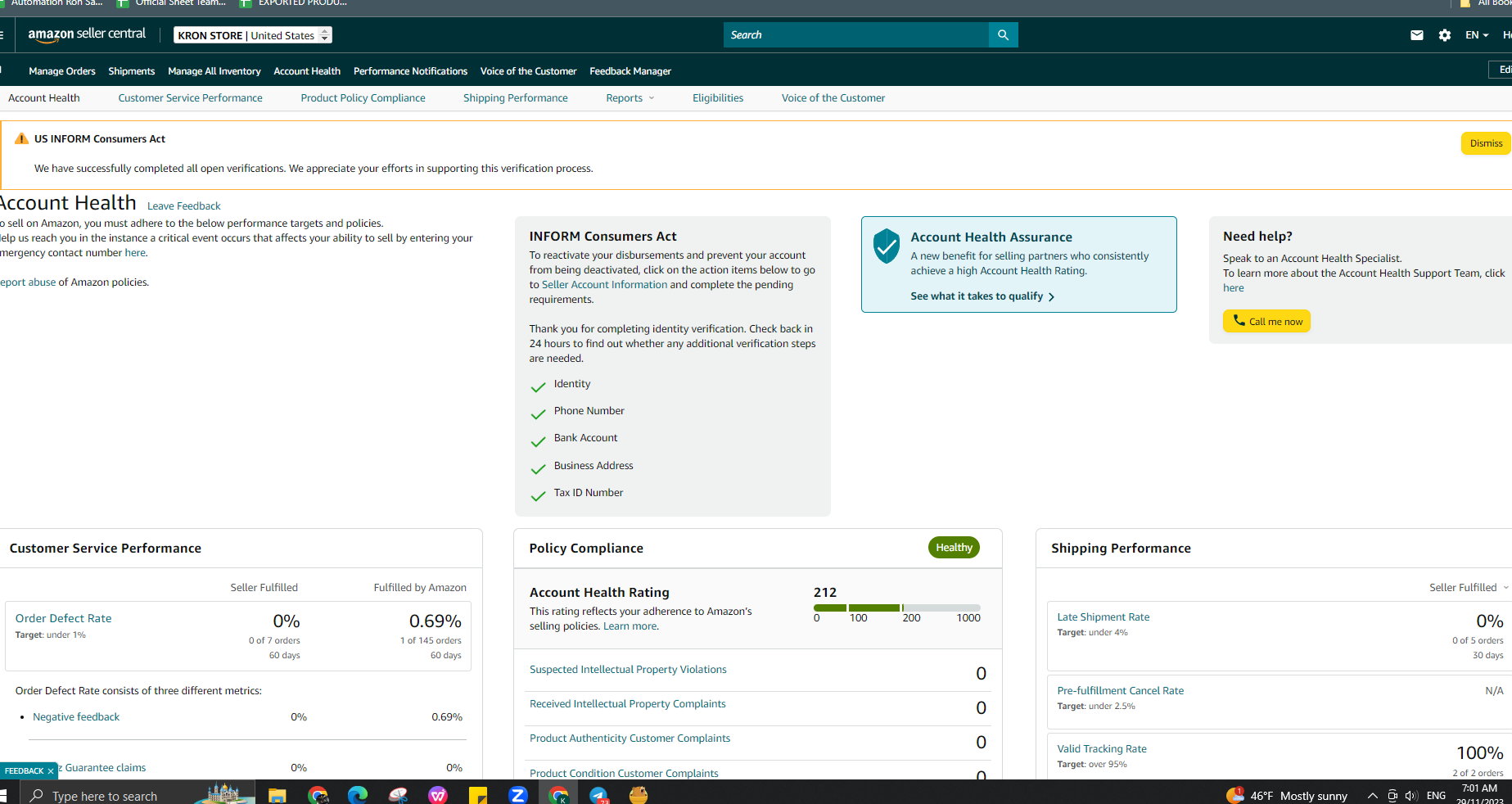Image resolution: width=1512 pixels, height=804 pixels.
Task: Open Sticky Notes from the taskbar
Action: [478, 795]
